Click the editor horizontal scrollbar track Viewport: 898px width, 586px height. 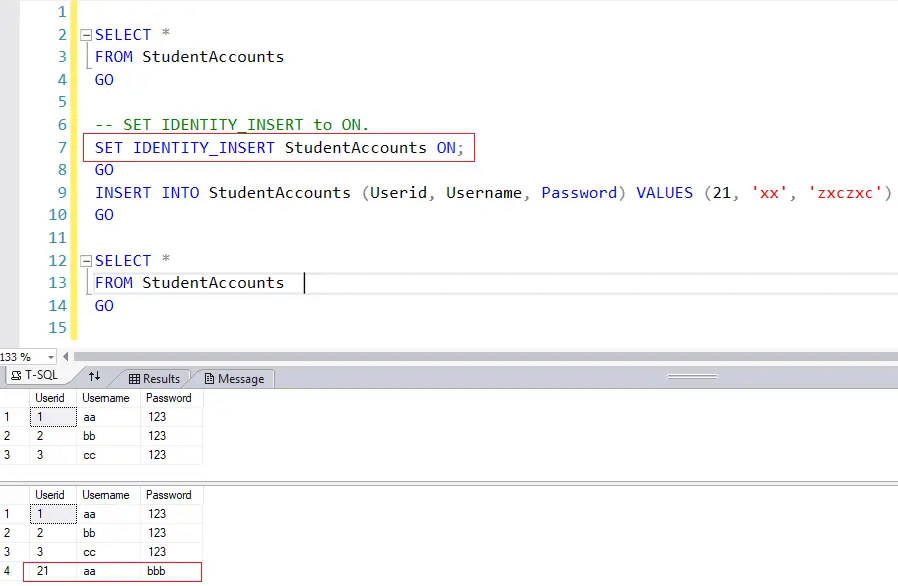[x=480, y=357]
